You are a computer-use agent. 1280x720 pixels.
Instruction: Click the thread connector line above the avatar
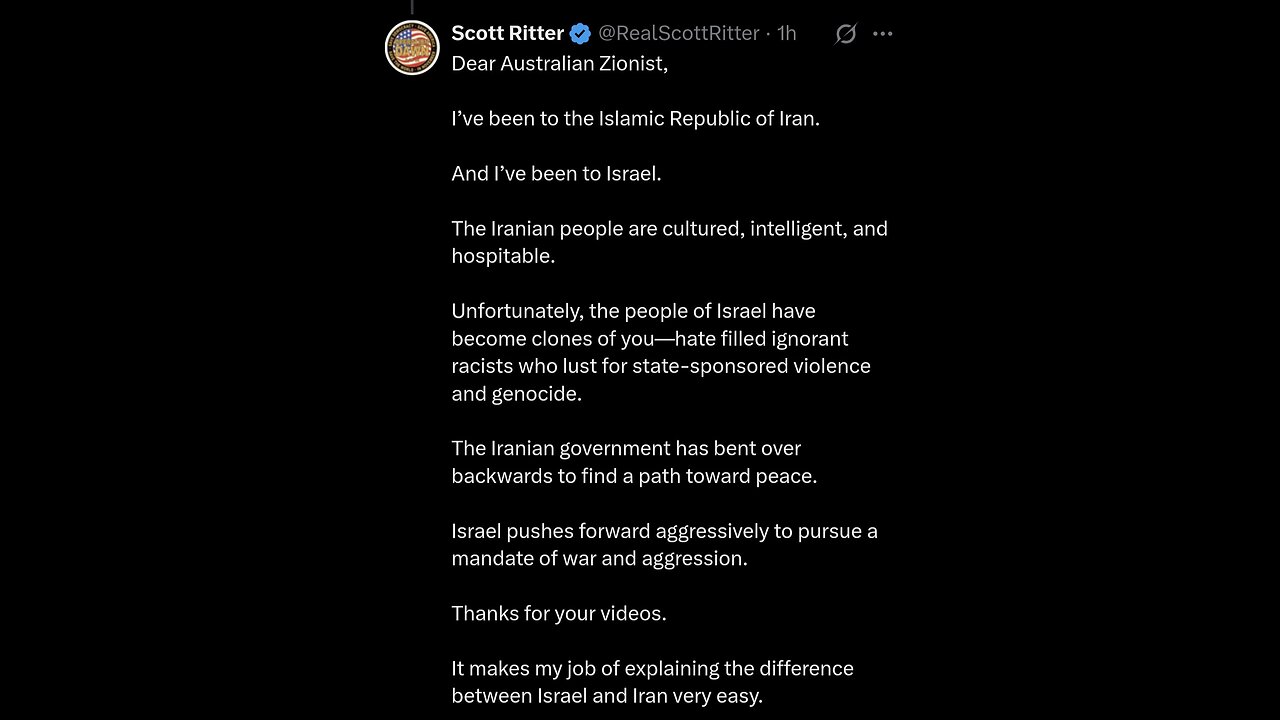pos(412,7)
